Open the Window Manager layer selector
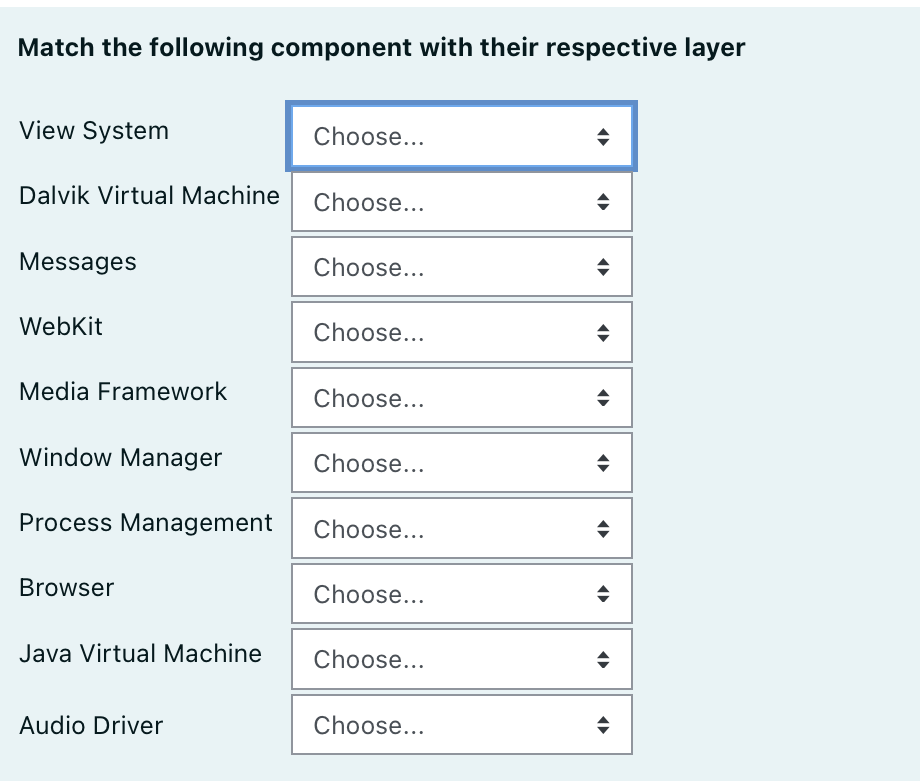 tap(460, 463)
